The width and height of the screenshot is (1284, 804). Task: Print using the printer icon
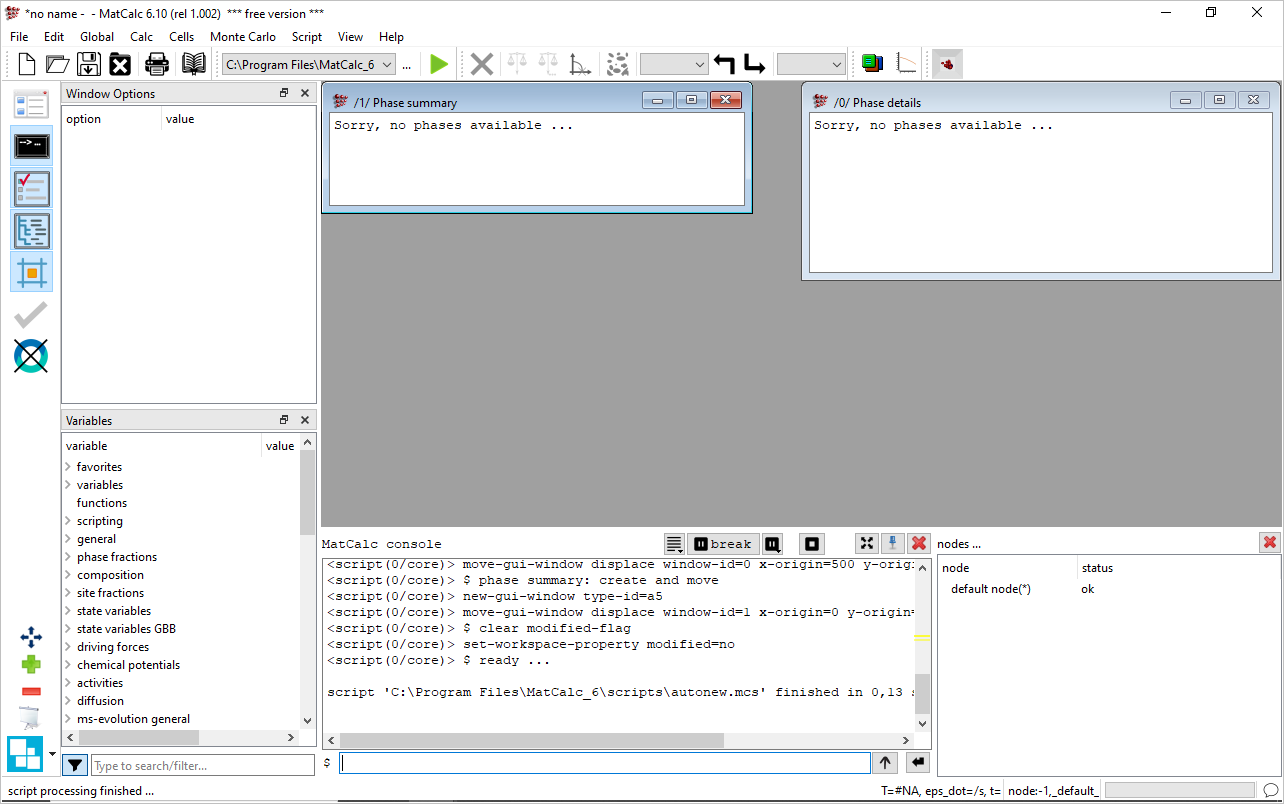157,64
